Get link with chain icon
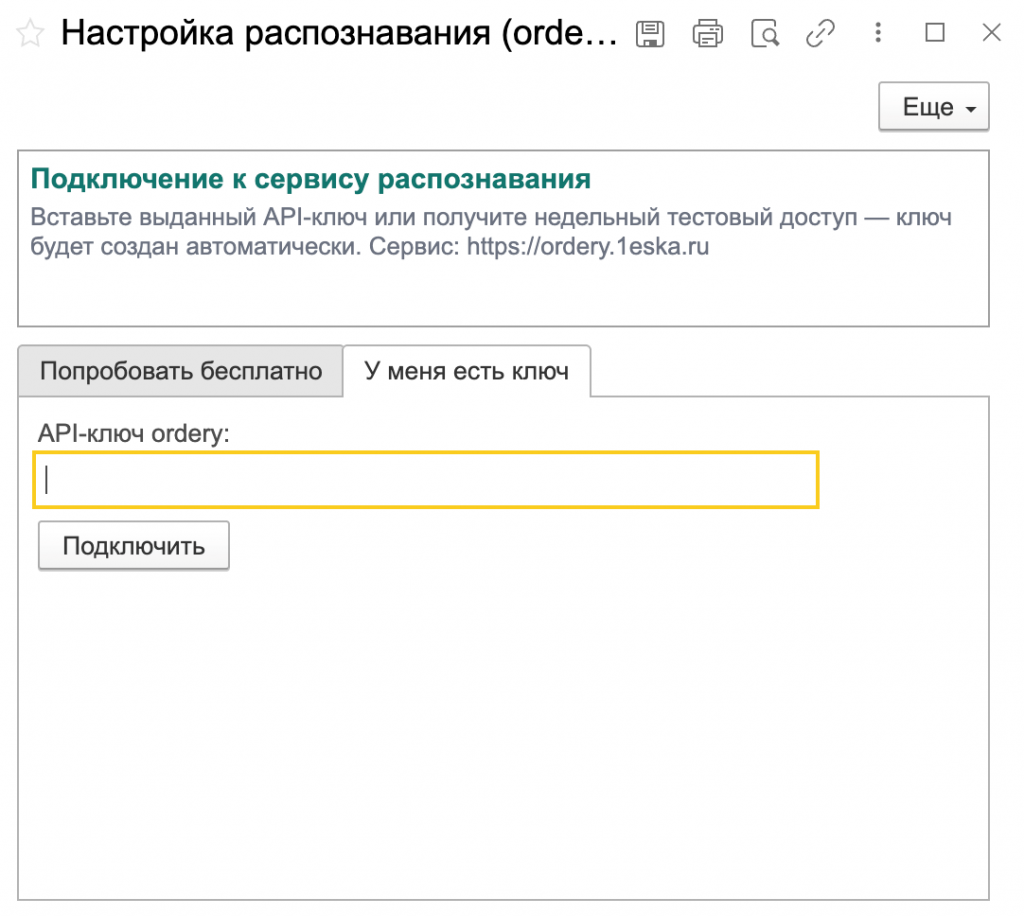The image size is (1024, 916). click(820, 33)
